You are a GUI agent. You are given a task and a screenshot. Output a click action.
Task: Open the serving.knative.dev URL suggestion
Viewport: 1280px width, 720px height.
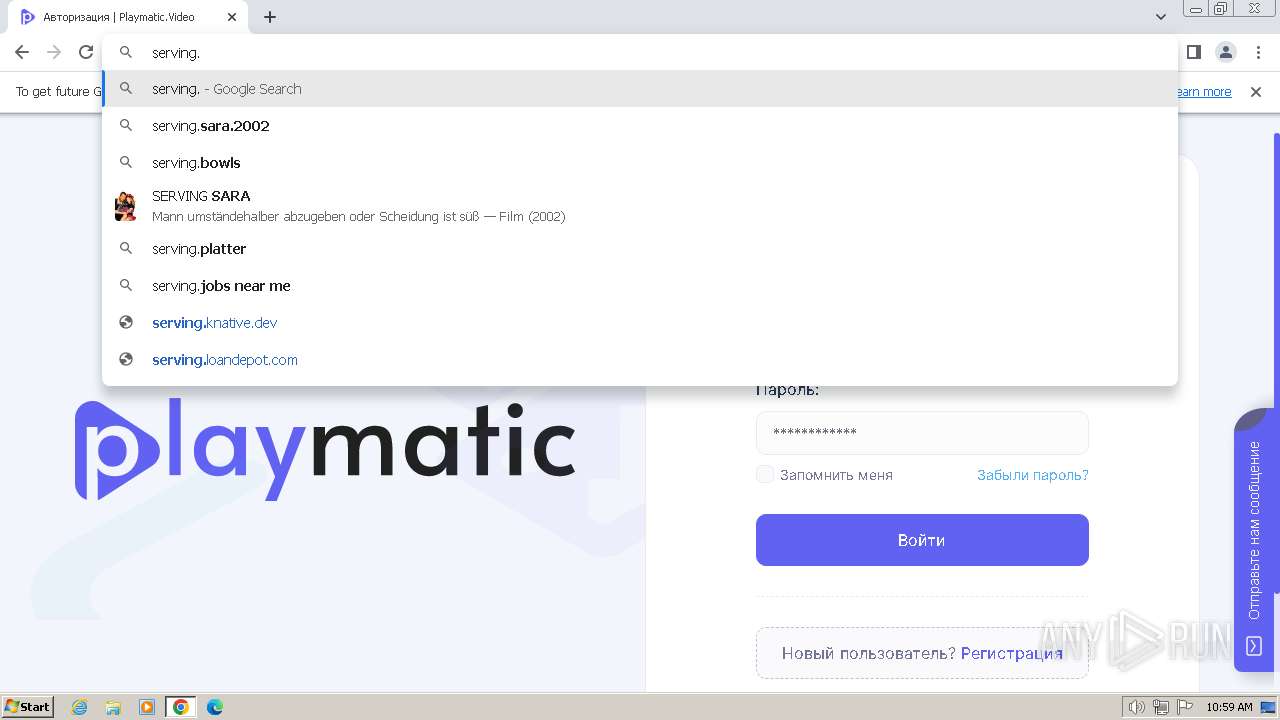click(640, 323)
